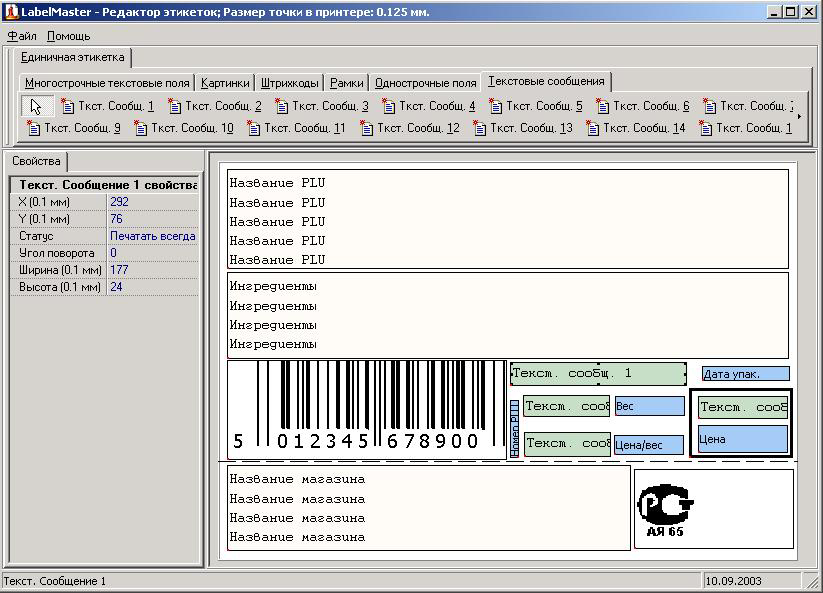
Task: Select the Дата упак. field
Action: pyautogui.click(x=746, y=374)
